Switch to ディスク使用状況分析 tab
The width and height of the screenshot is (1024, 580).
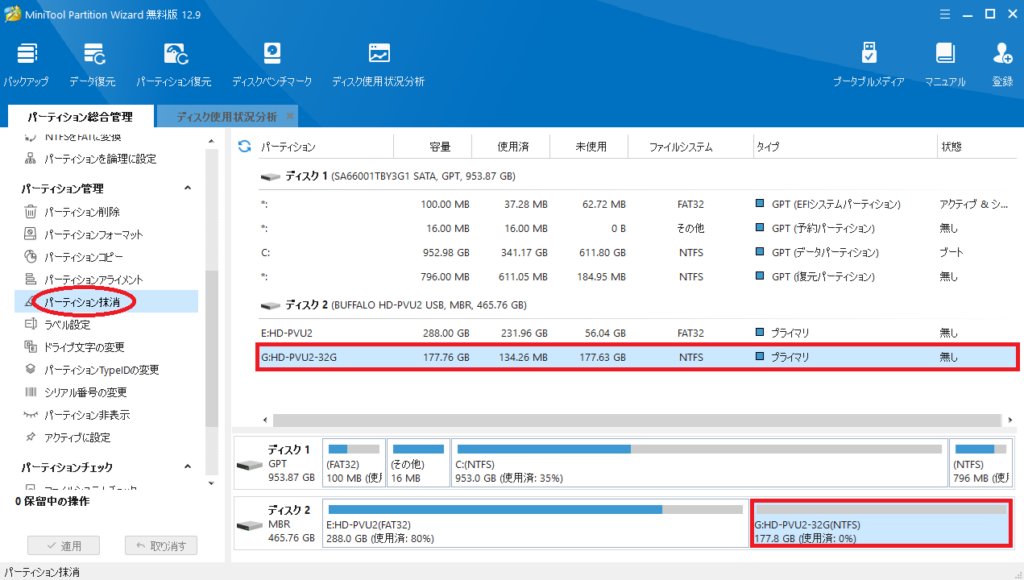pos(227,117)
